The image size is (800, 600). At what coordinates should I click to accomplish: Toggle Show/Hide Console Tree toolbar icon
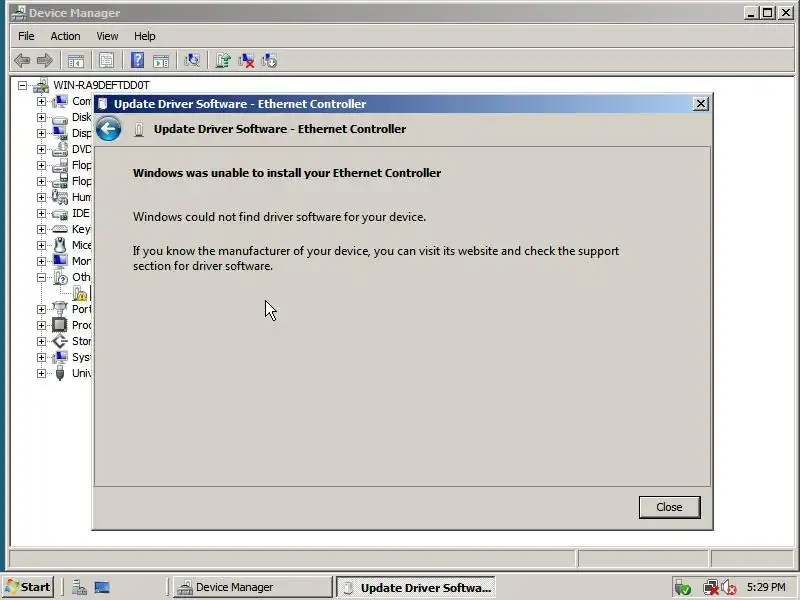76,61
